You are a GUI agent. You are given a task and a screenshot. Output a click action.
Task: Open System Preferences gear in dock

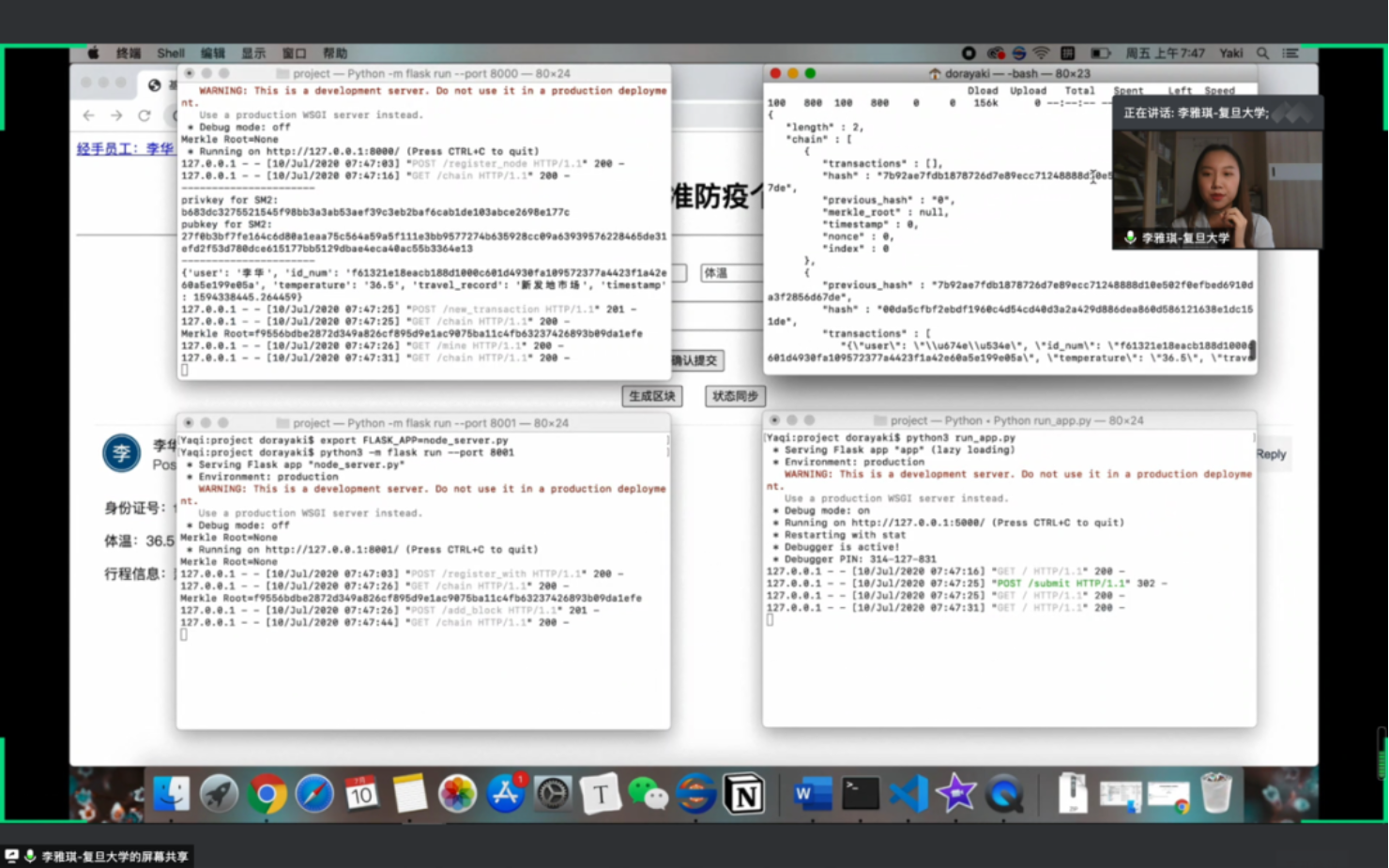click(x=553, y=794)
